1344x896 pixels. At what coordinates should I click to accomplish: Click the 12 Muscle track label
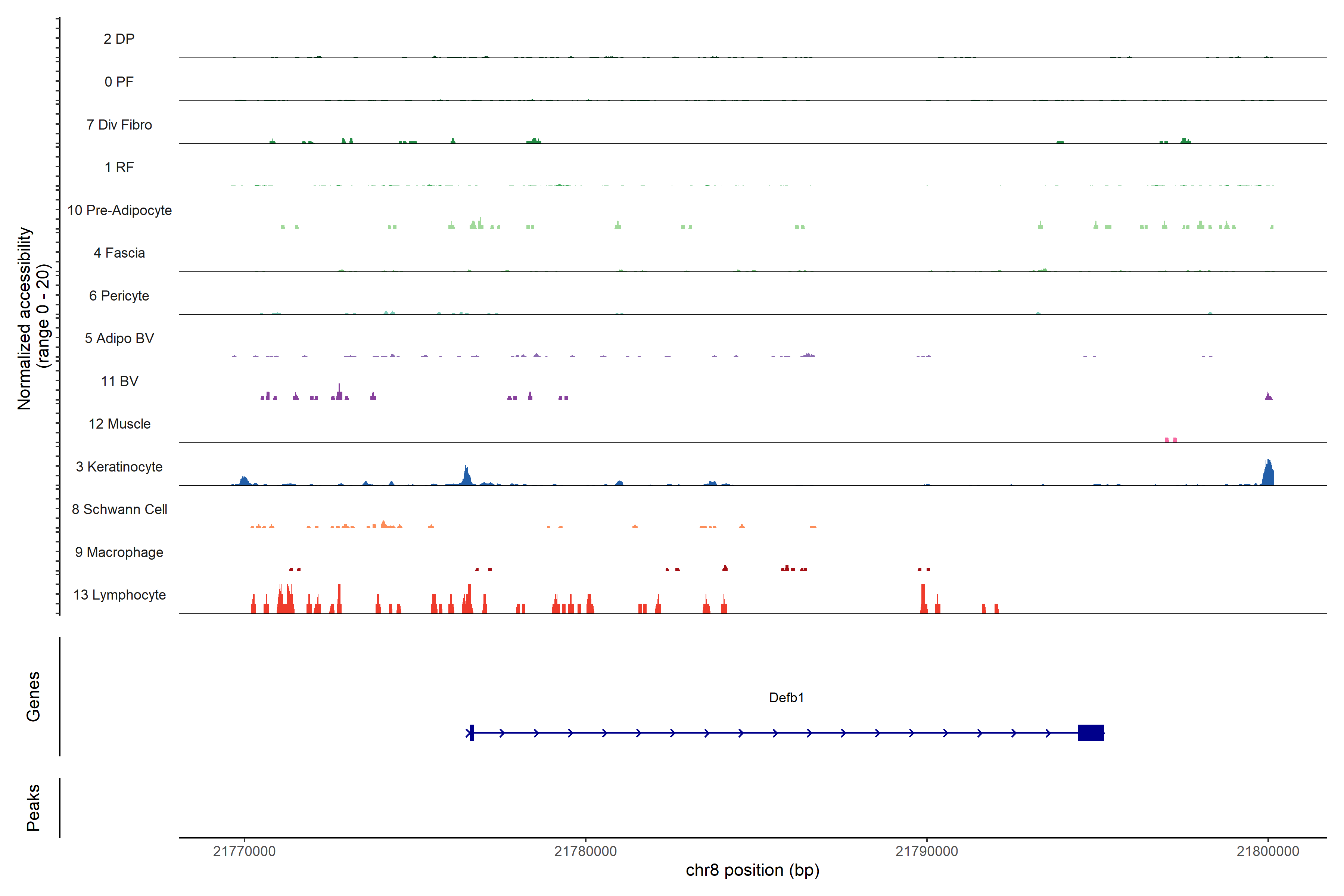click(119, 424)
